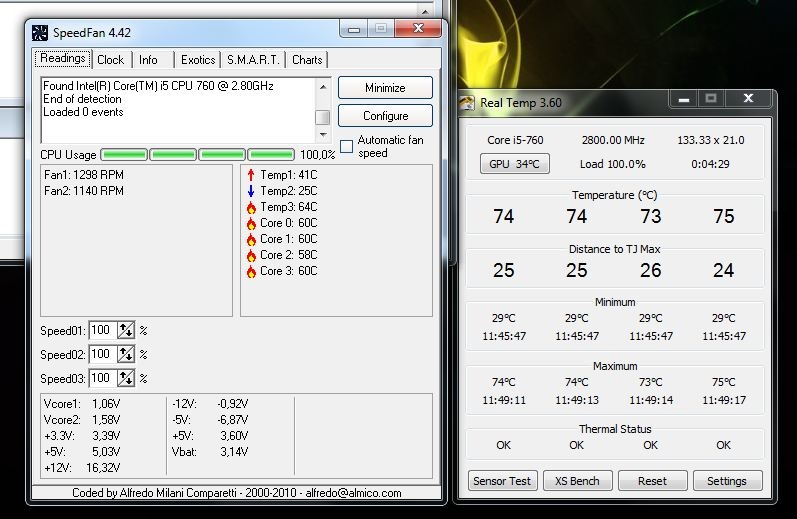Viewport: 797px width, 519px height.
Task: Click the blue down arrow beside Temp2
Action: 251,191
